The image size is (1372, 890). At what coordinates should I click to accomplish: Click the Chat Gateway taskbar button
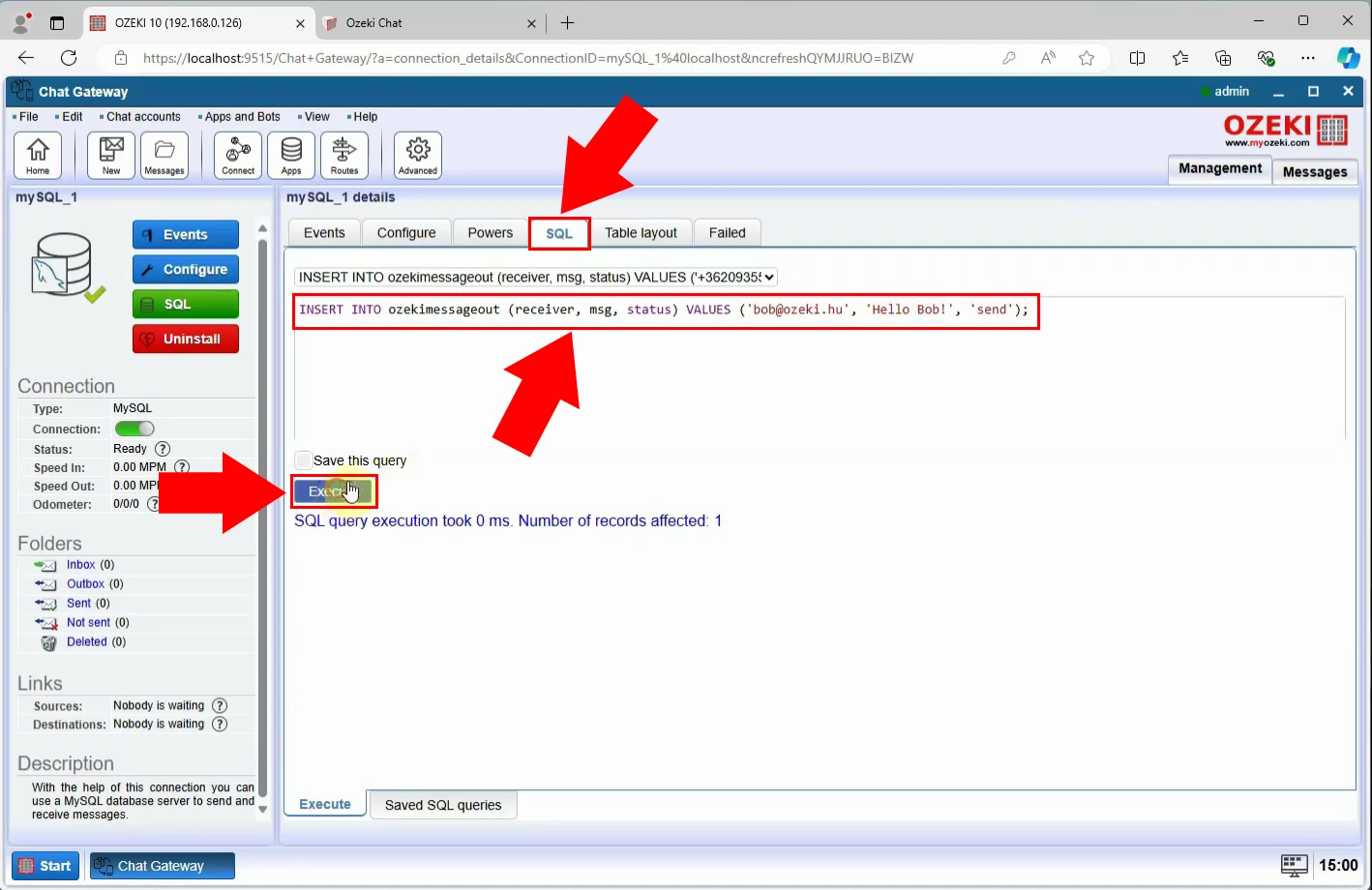(x=163, y=866)
